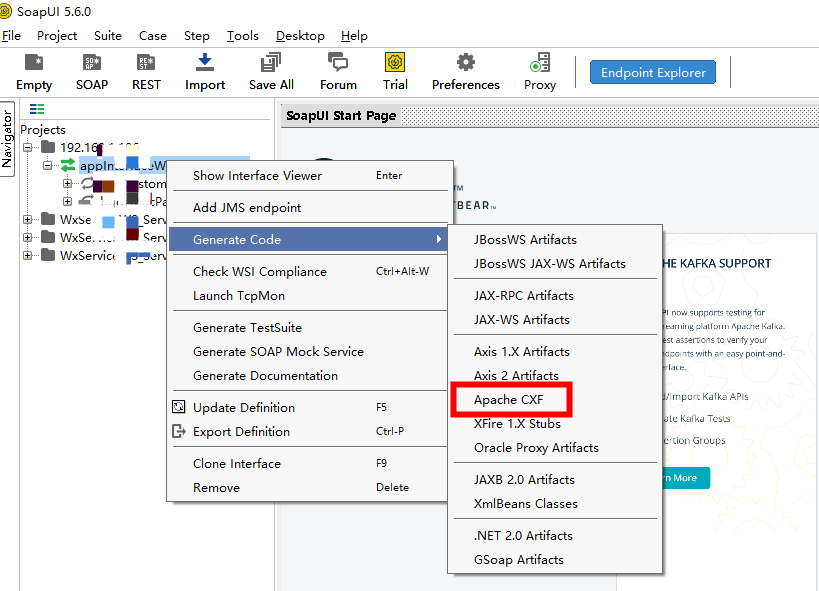
Task: Click the SoapUI Start Page tab
Action: pos(341,115)
